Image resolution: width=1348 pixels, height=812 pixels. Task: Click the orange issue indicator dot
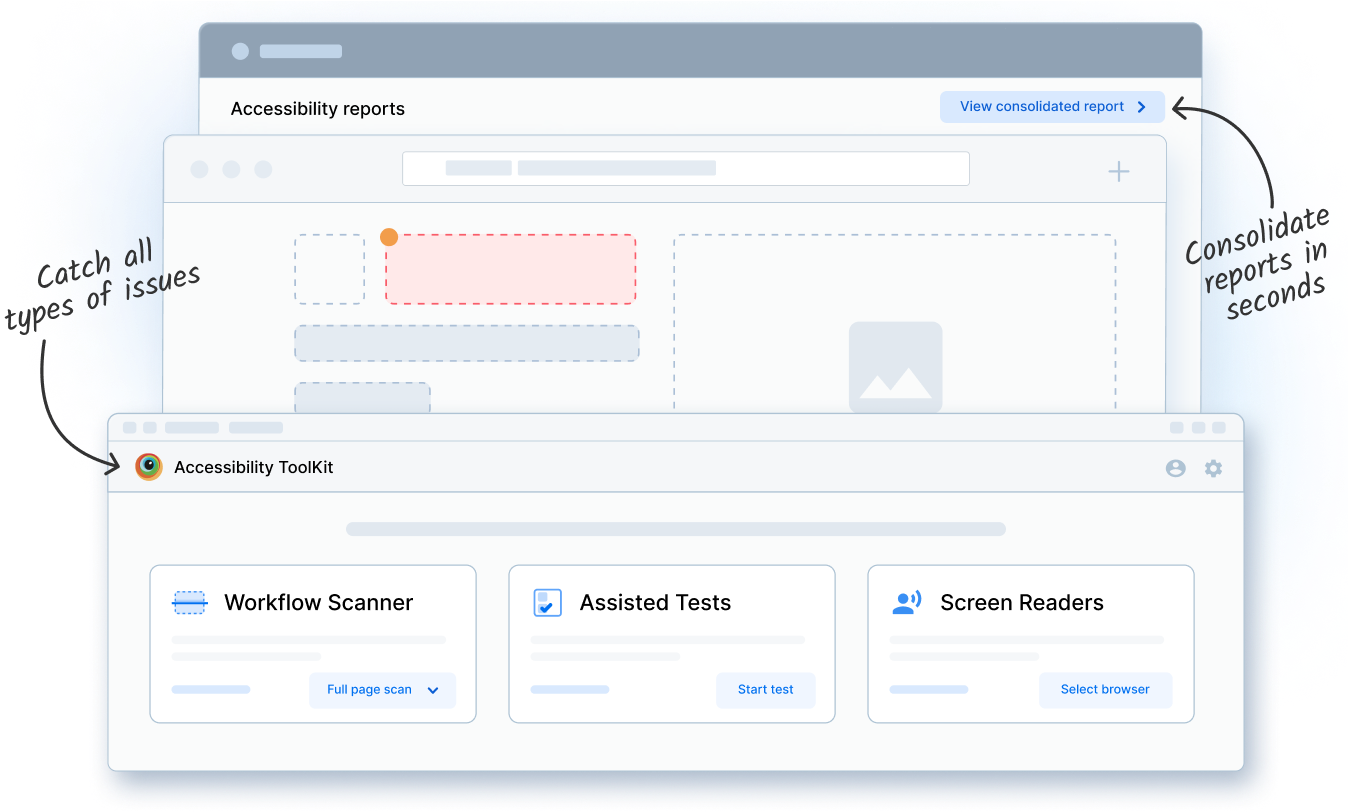[x=388, y=236]
